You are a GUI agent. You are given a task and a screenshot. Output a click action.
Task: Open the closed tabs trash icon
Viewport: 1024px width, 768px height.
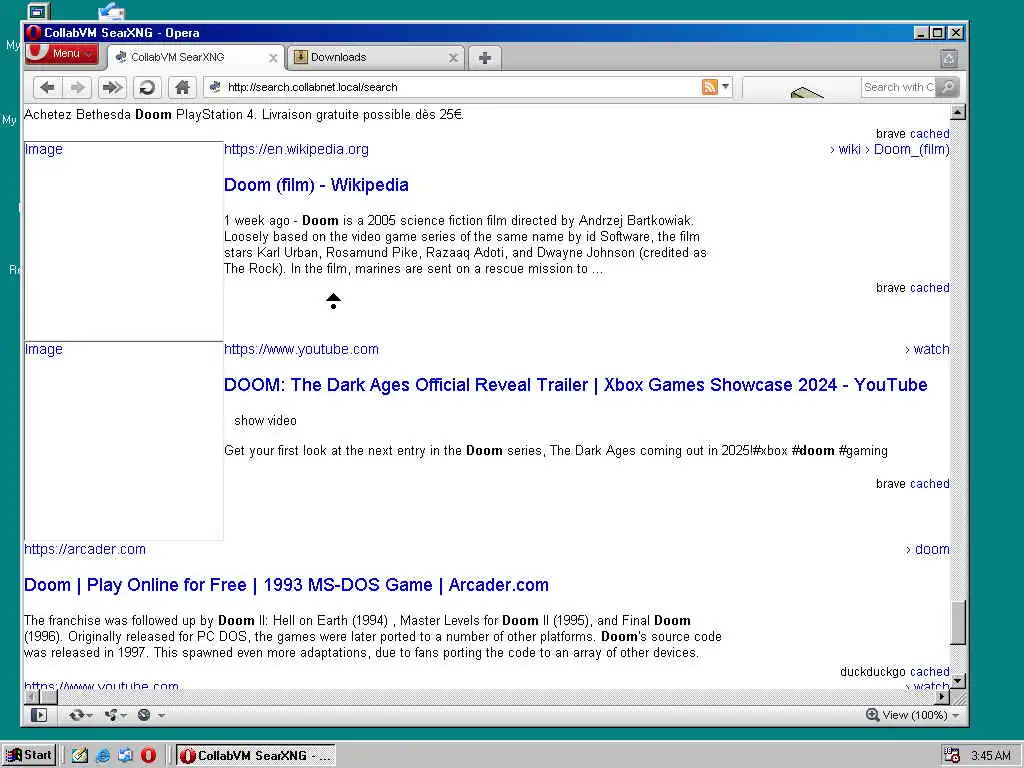coord(949,59)
